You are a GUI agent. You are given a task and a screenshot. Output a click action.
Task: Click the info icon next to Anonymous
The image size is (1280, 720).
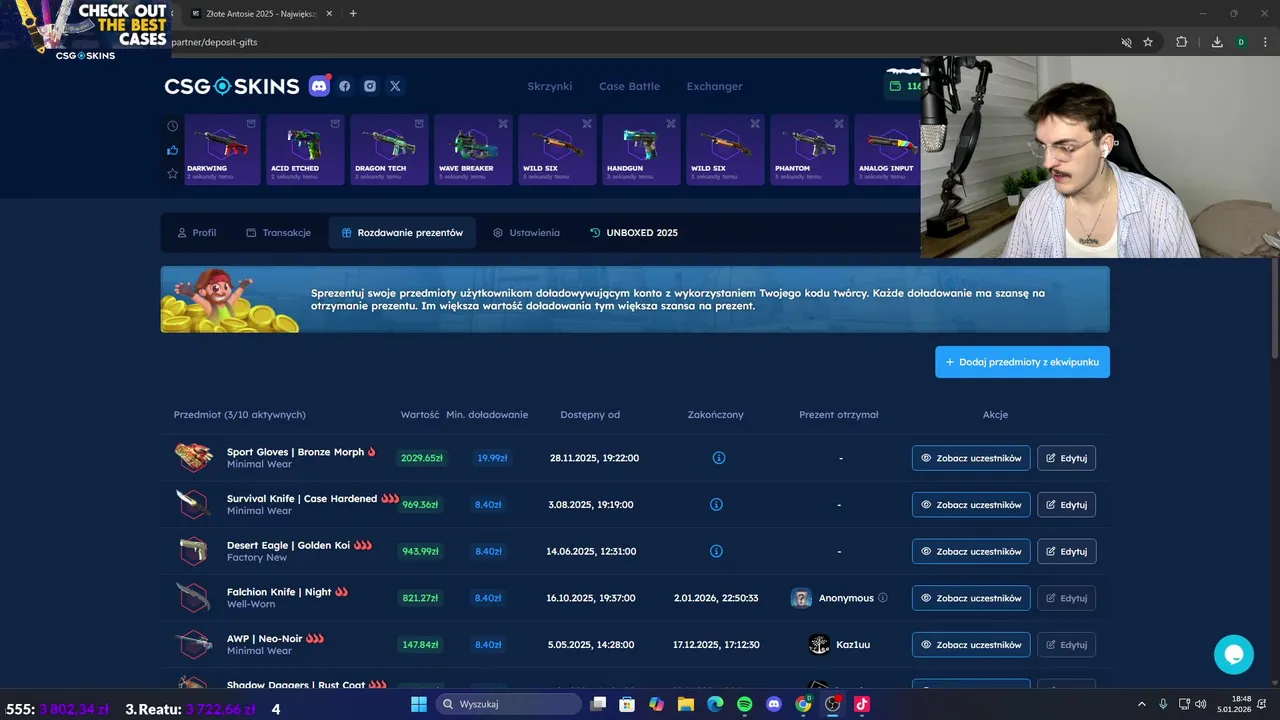882,598
